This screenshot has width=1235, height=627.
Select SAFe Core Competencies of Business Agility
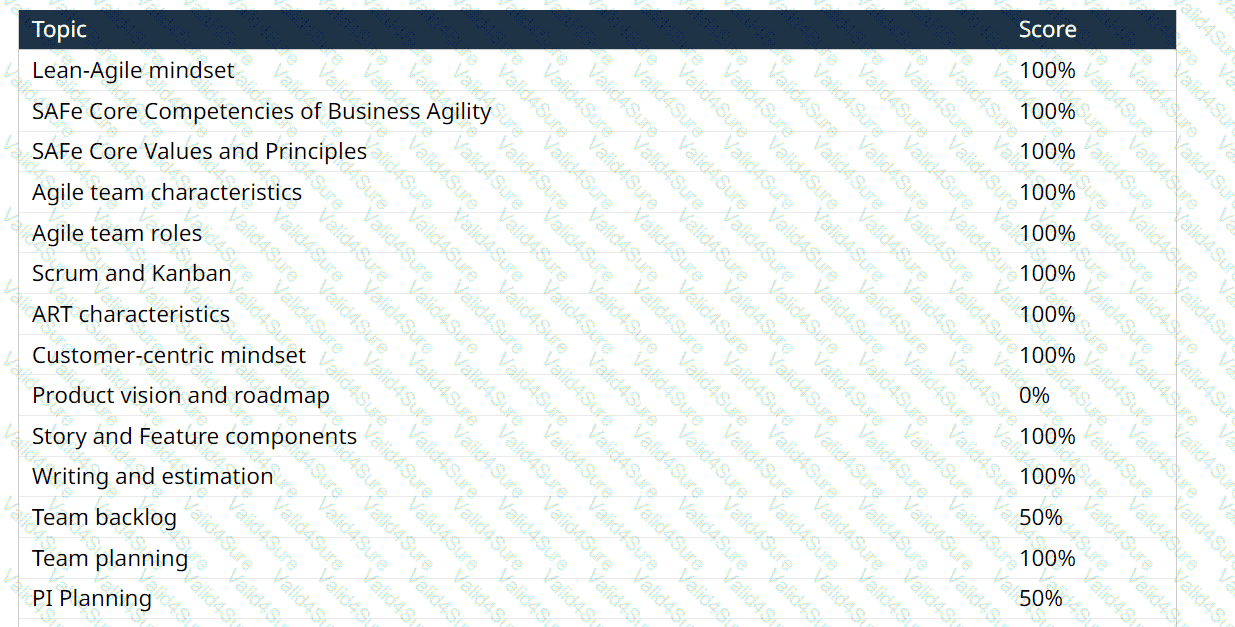(261, 111)
